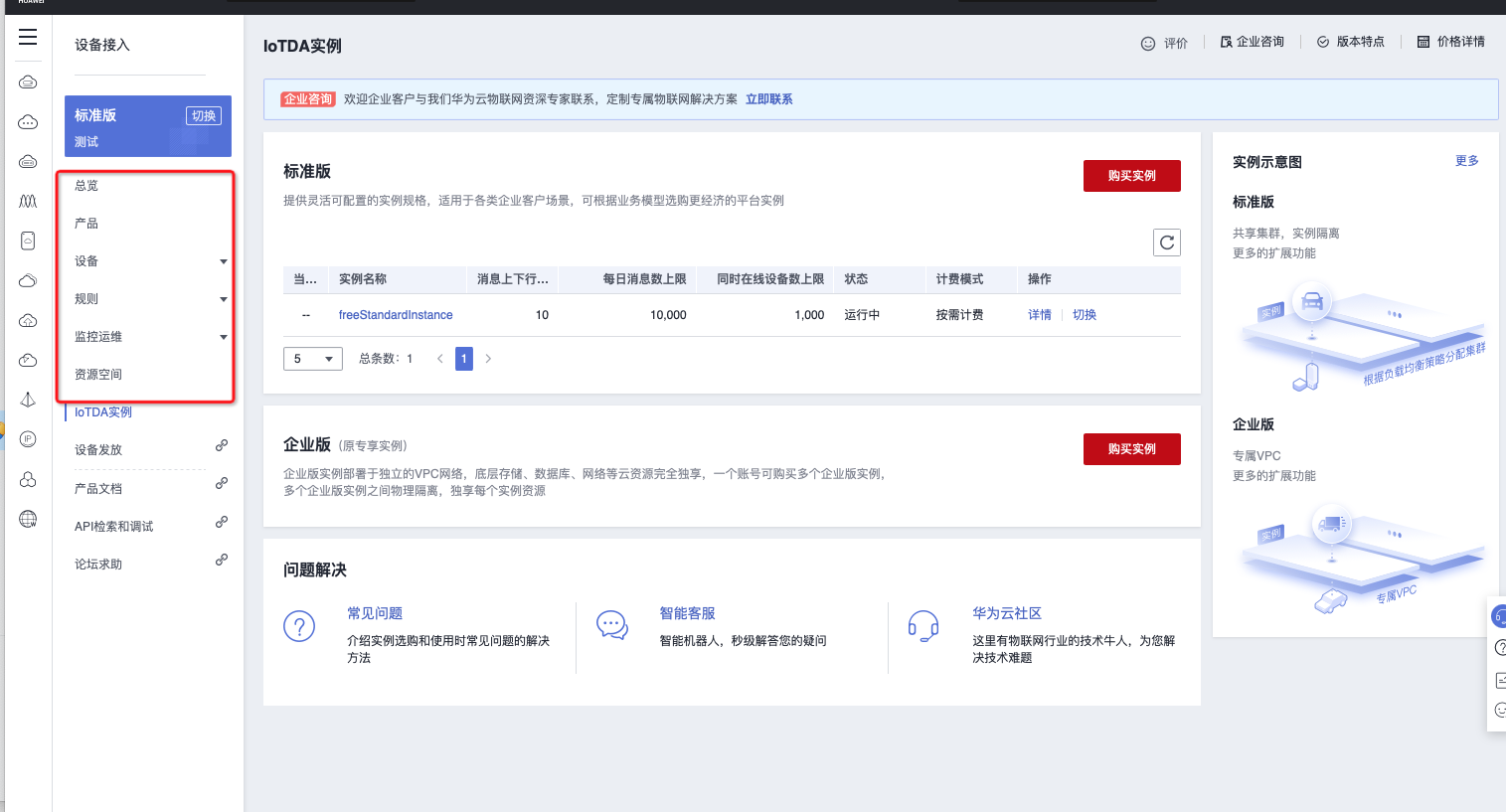
Task: Click the sailboat-shaped icon in left rail
Action: [x=28, y=400]
